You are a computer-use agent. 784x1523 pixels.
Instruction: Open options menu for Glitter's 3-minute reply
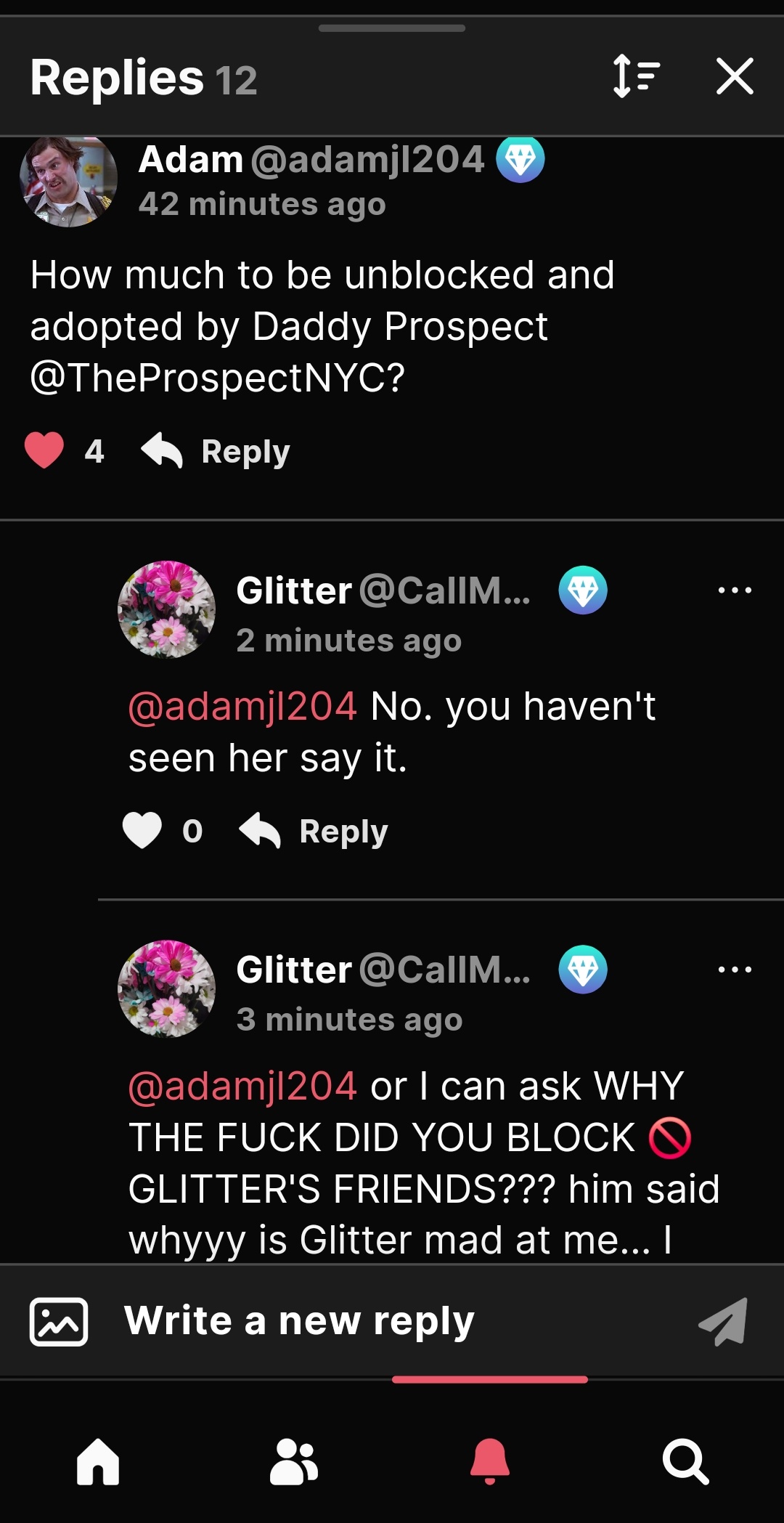pos(735,969)
